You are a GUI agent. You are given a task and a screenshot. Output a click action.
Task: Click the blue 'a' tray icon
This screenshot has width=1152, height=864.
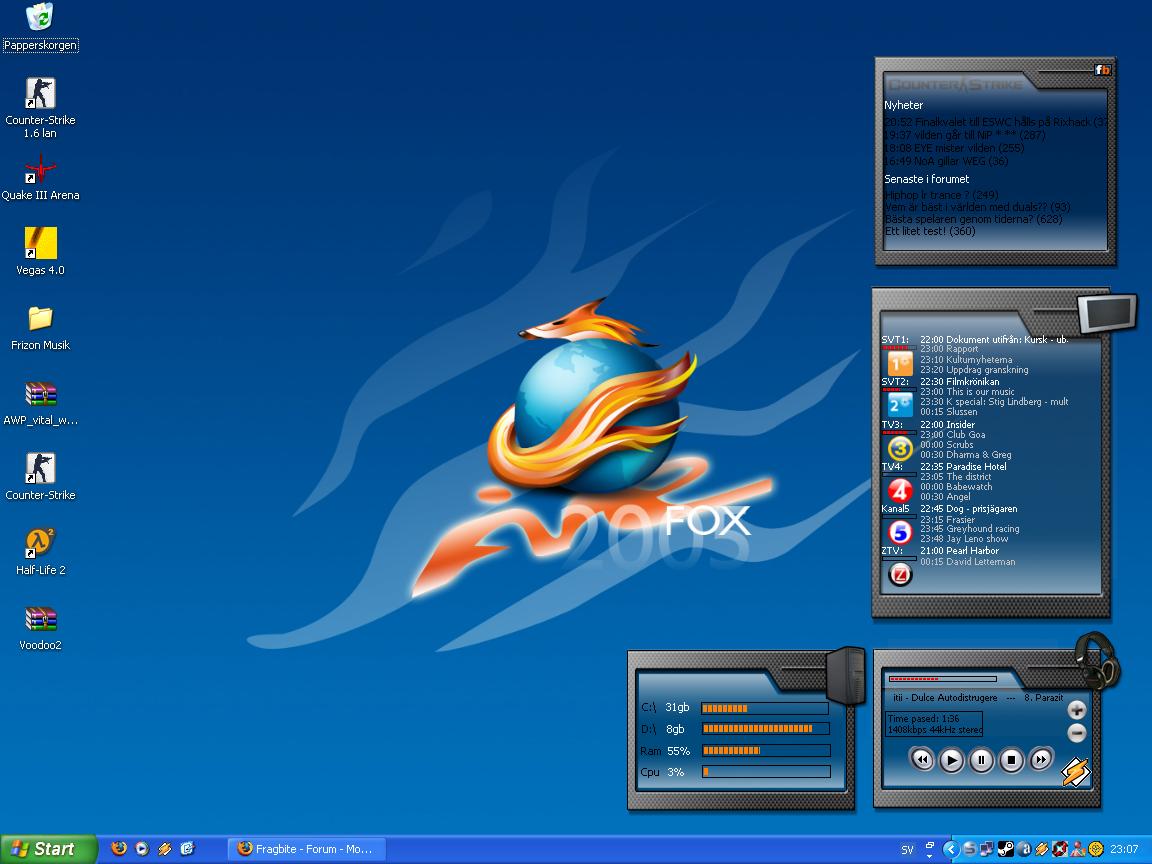tap(1023, 849)
